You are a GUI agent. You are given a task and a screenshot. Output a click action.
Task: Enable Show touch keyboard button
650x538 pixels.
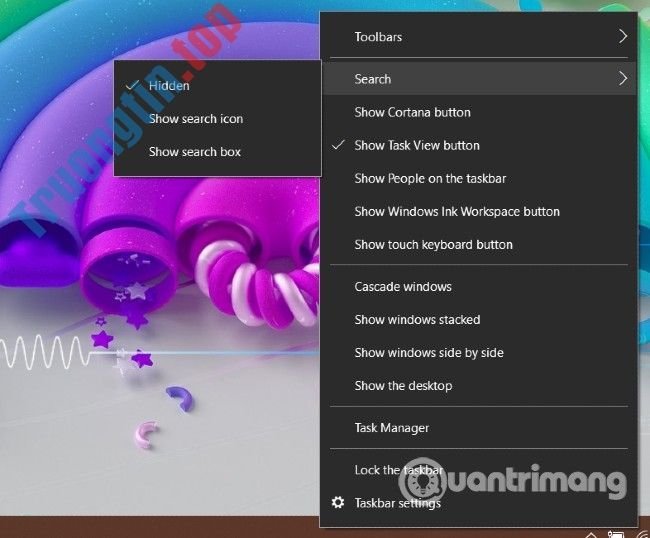tap(433, 244)
